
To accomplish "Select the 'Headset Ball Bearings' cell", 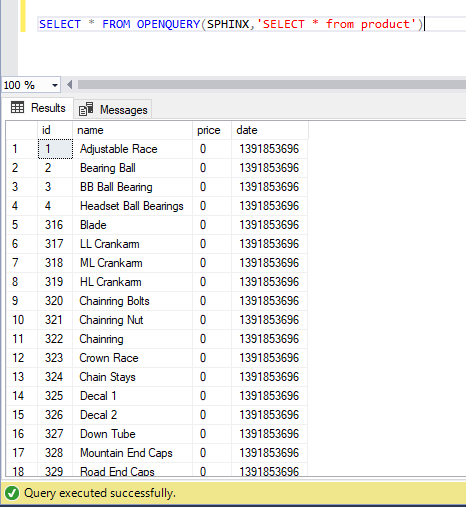I will point(132,206).
